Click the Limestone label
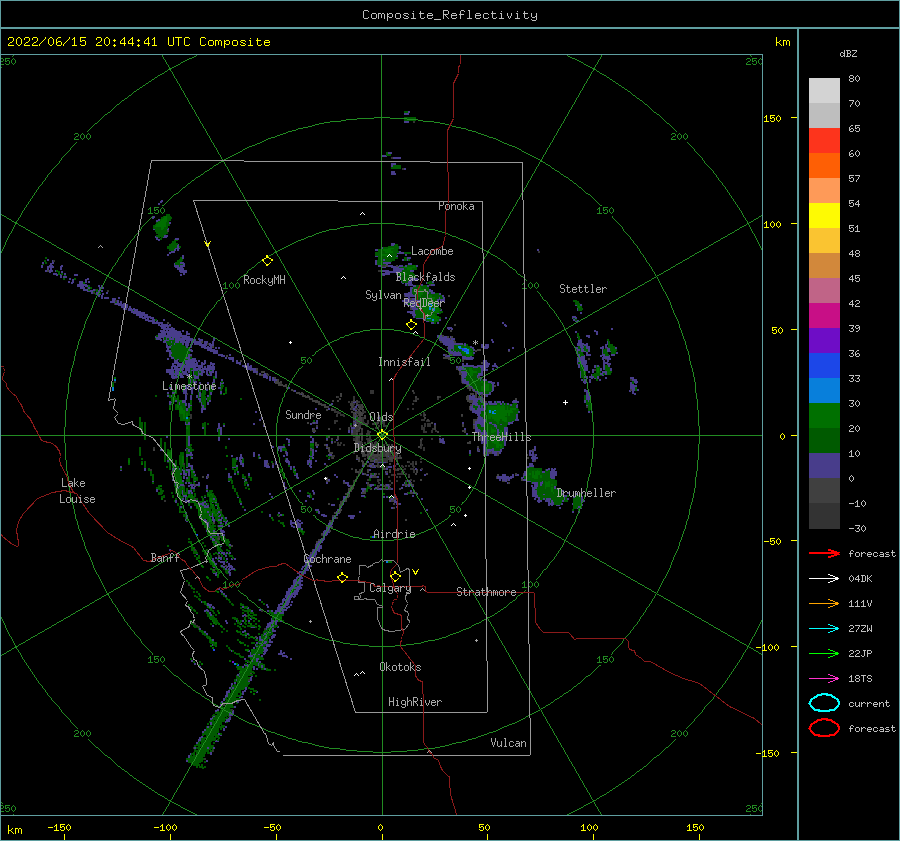Screen dimensions: 900x841 (189, 386)
